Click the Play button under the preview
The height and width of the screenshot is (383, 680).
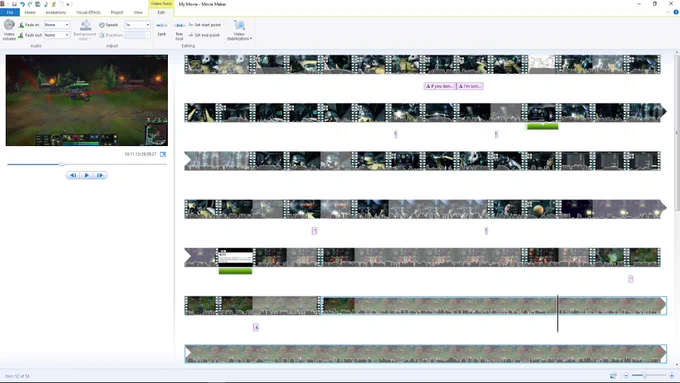point(87,175)
